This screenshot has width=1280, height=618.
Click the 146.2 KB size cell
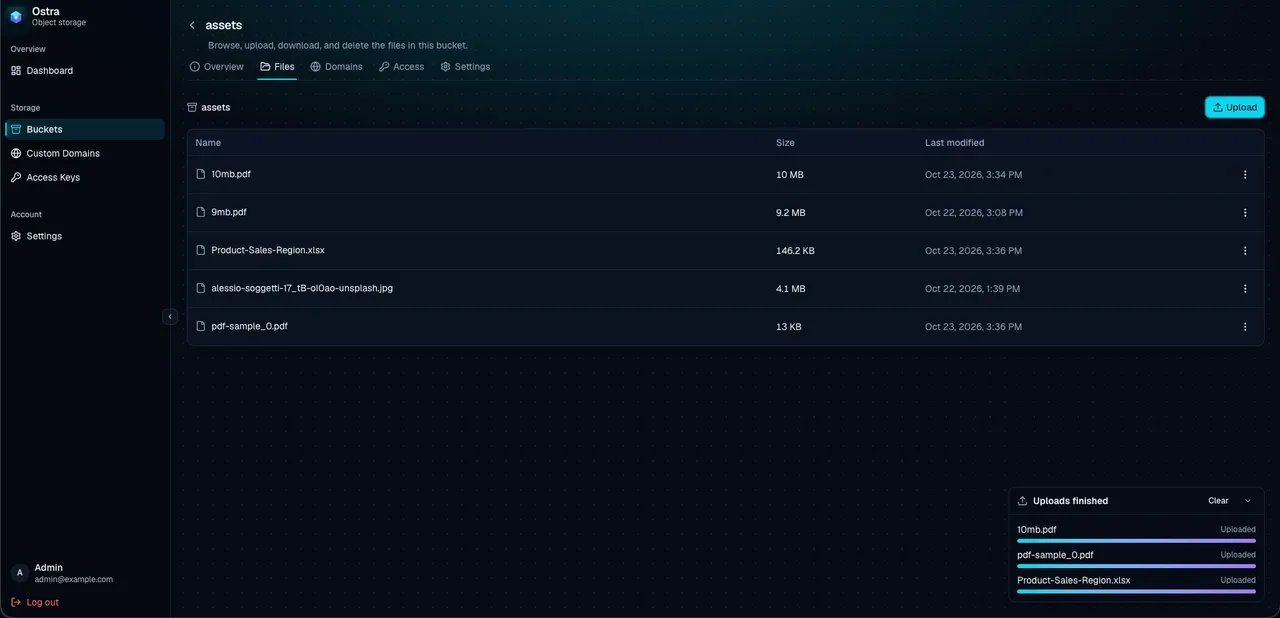tap(795, 251)
